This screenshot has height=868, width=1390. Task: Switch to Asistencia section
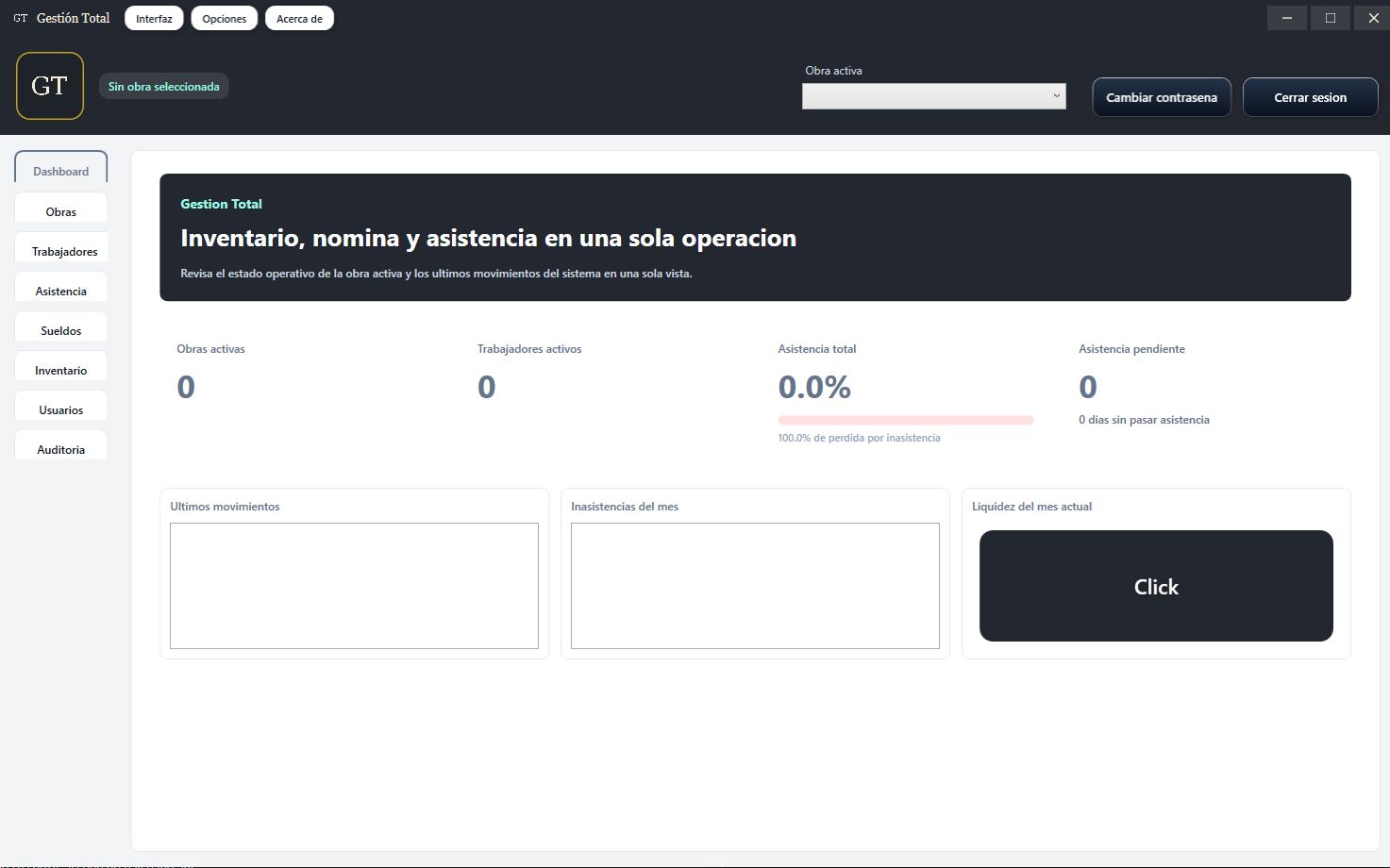pyautogui.click(x=61, y=289)
